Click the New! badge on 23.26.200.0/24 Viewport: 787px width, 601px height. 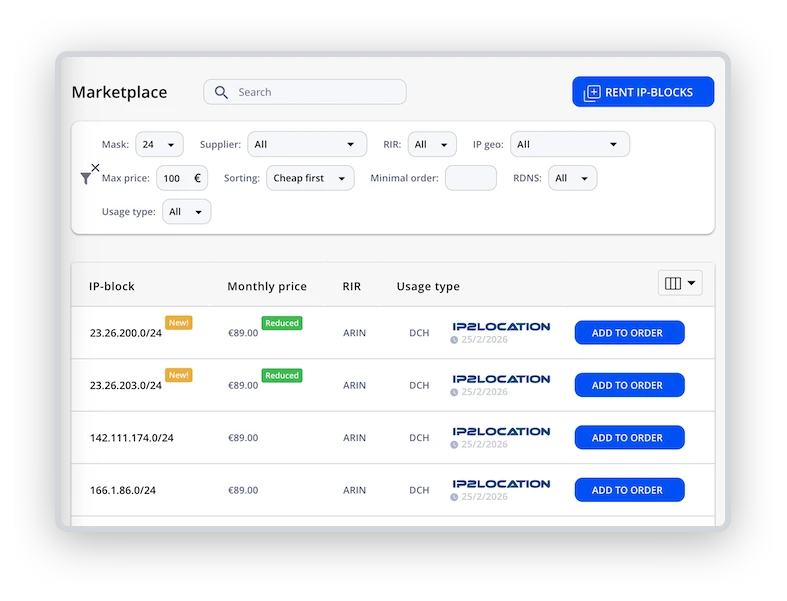tap(179, 322)
